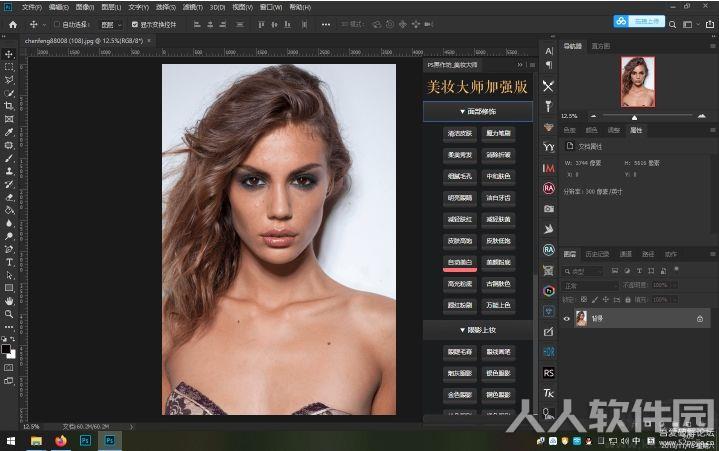Select the Horizontal Type tool

click(9, 262)
